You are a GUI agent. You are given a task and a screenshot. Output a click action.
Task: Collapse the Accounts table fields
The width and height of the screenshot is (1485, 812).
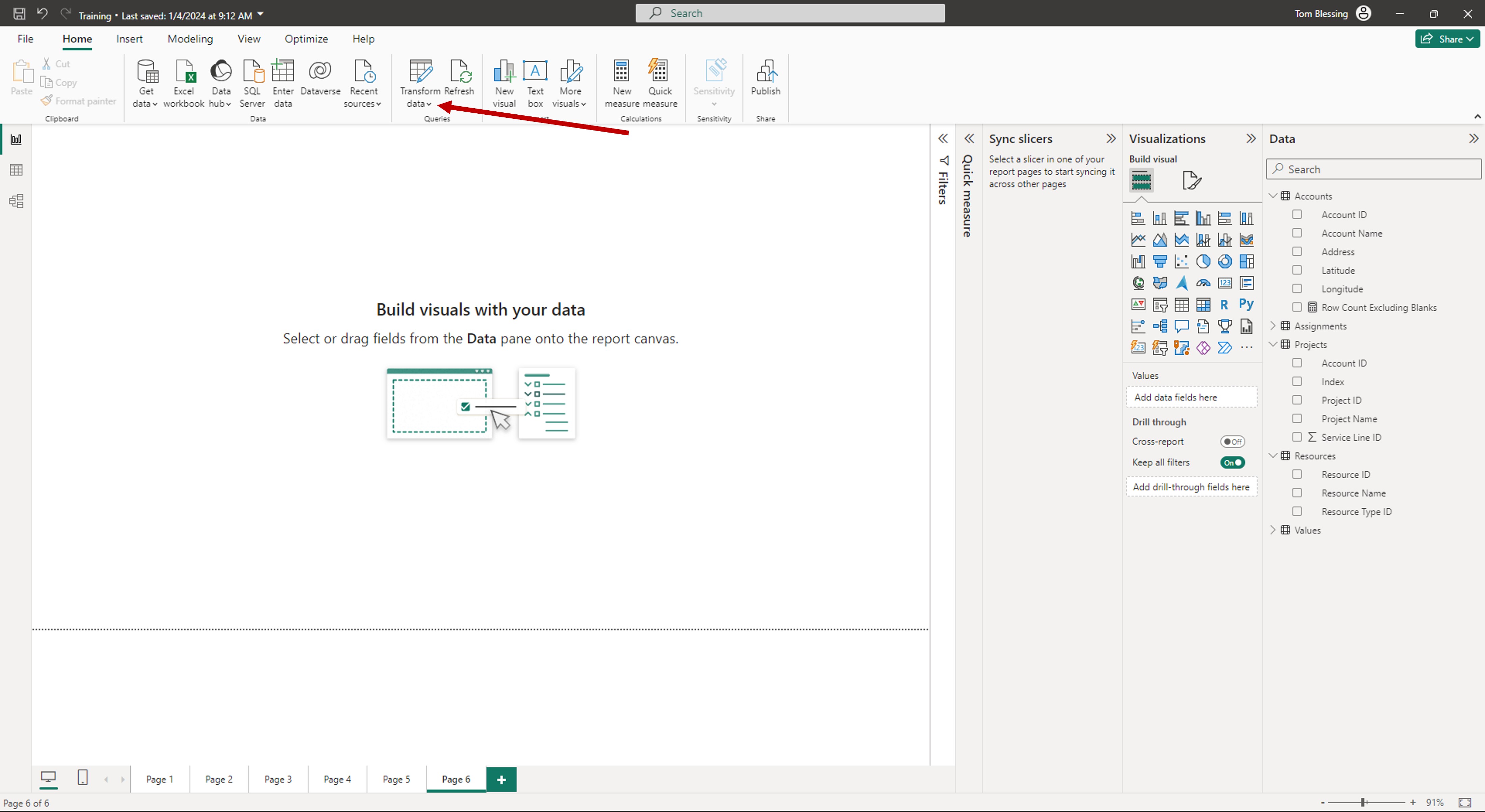(x=1273, y=195)
